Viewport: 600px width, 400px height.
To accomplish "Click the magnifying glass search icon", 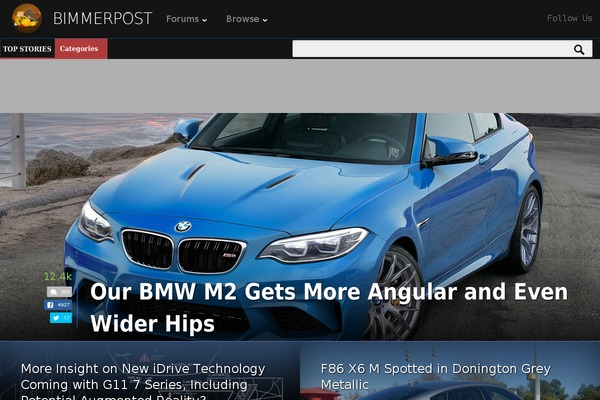I will pyautogui.click(x=579, y=49).
